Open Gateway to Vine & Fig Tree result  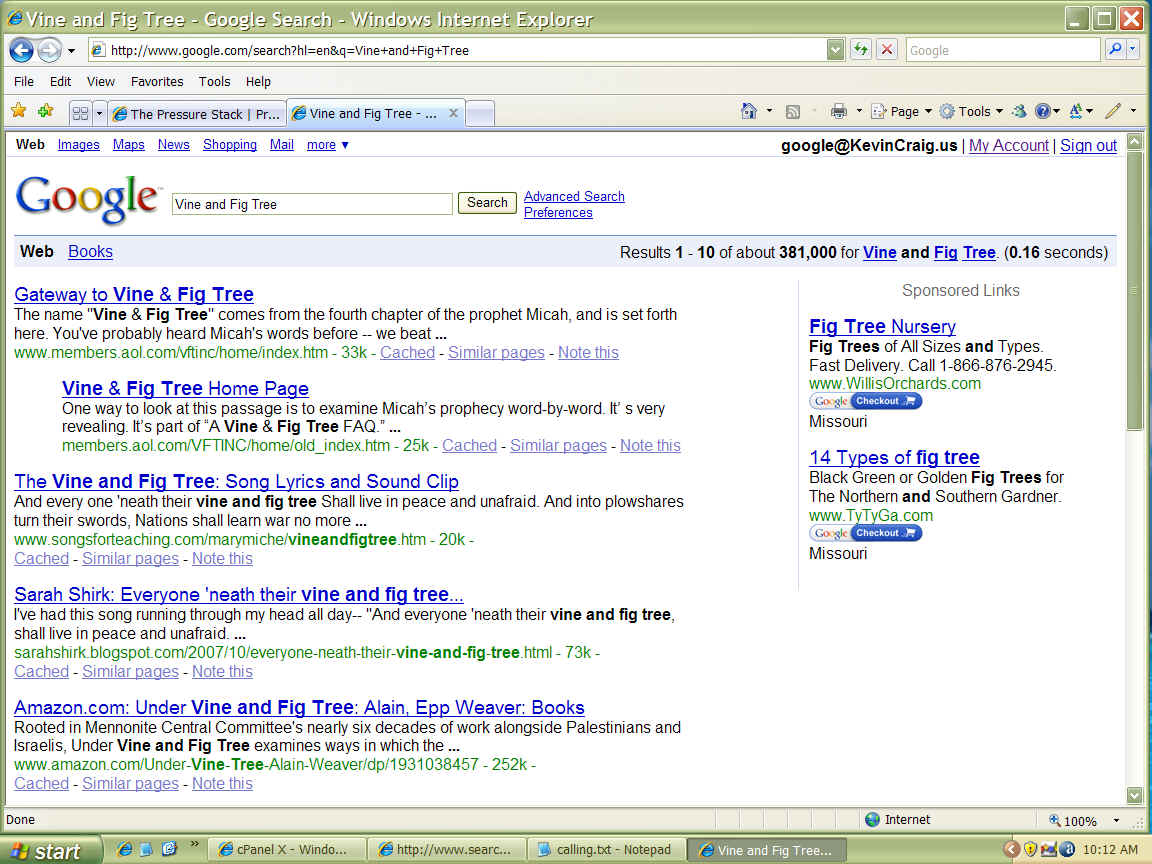pos(134,295)
